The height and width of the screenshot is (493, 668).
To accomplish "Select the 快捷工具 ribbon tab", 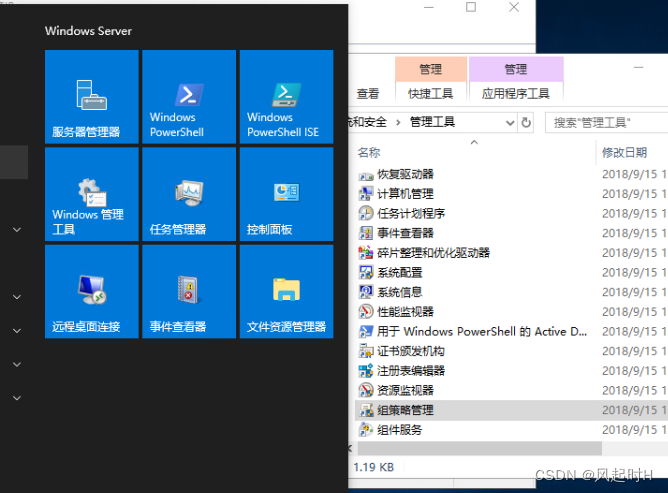I will (x=431, y=93).
